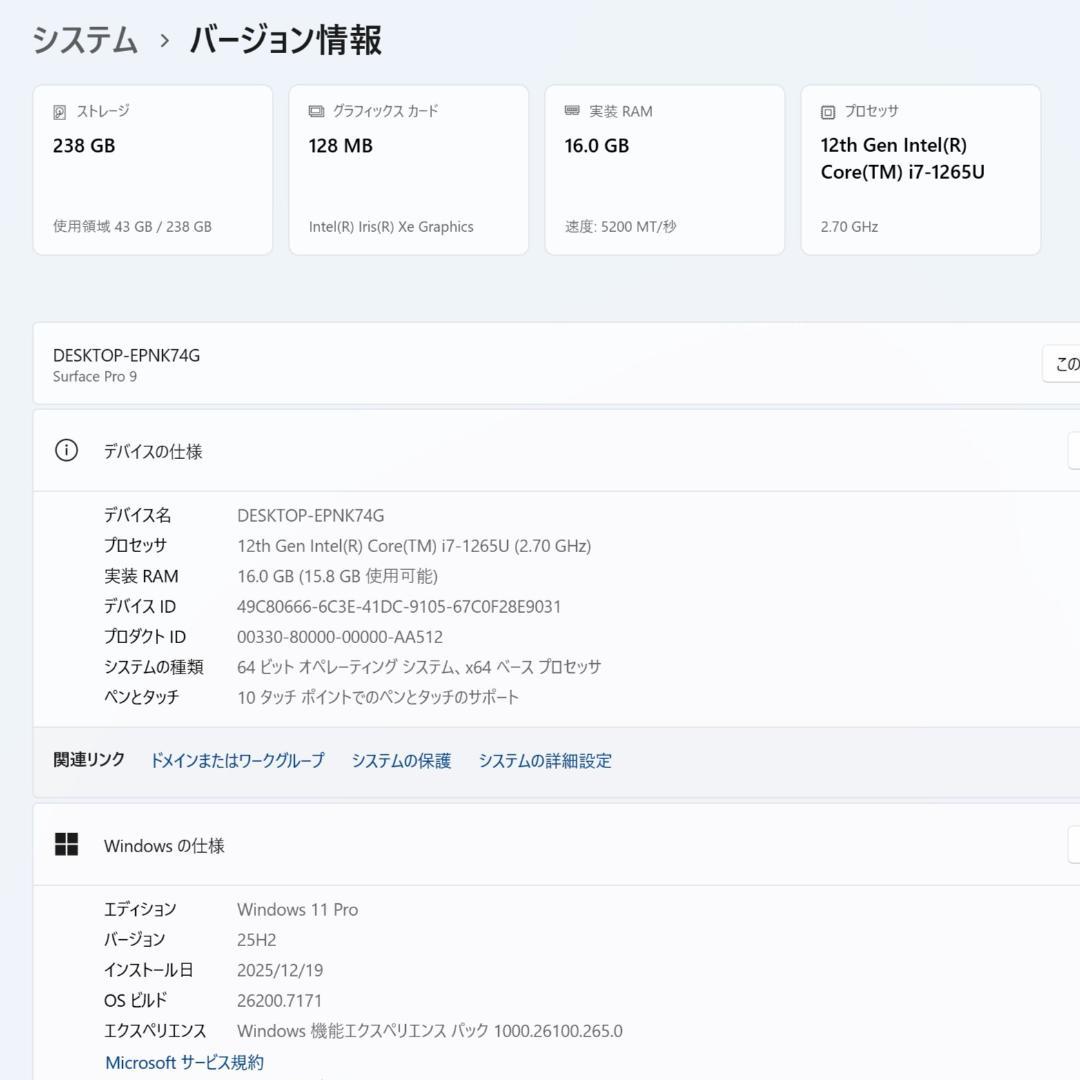Screen dimensions: 1080x1080
Task: Open the ドメインまたはワークグループ link
Action: click(x=237, y=761)
